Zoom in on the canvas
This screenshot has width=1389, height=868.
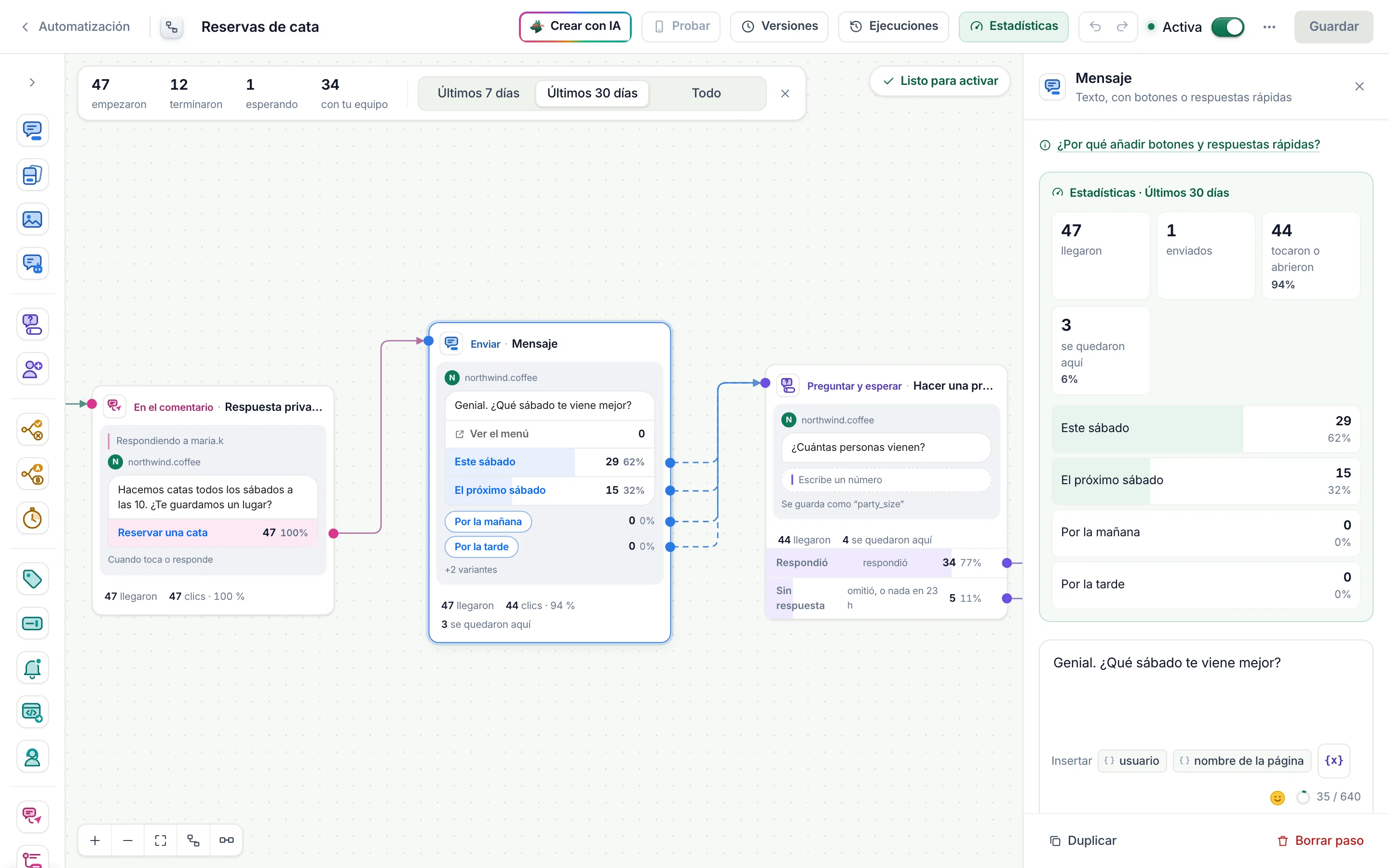click(x=95, y=841)
